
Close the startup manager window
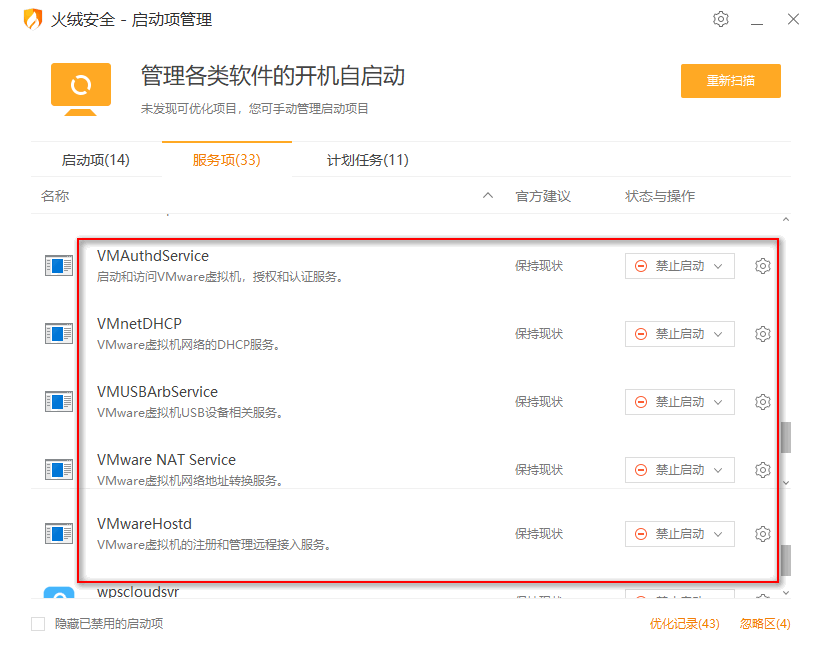pyautogui.click(x=793, y=19)
